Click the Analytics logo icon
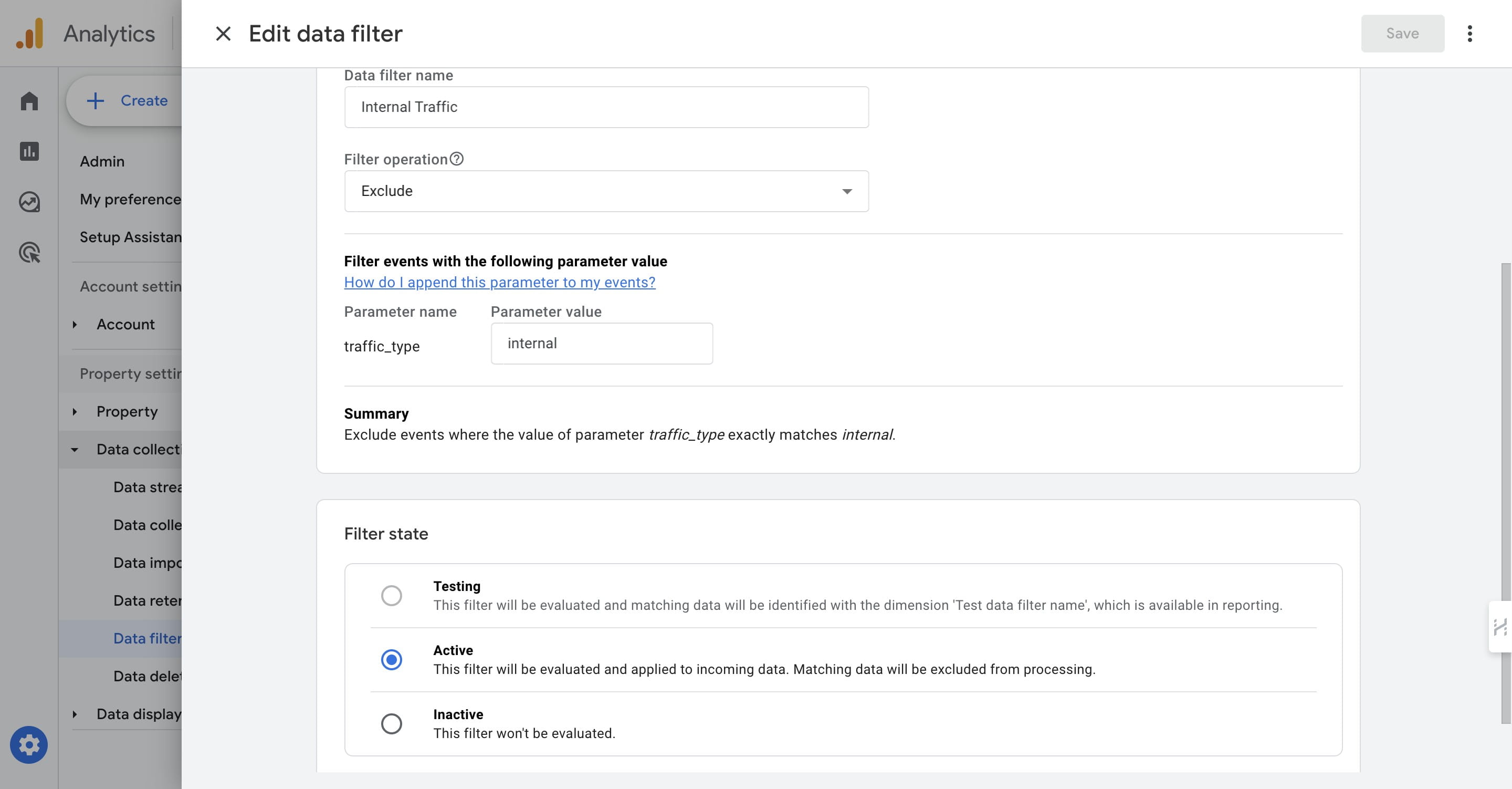 [30, 34]
